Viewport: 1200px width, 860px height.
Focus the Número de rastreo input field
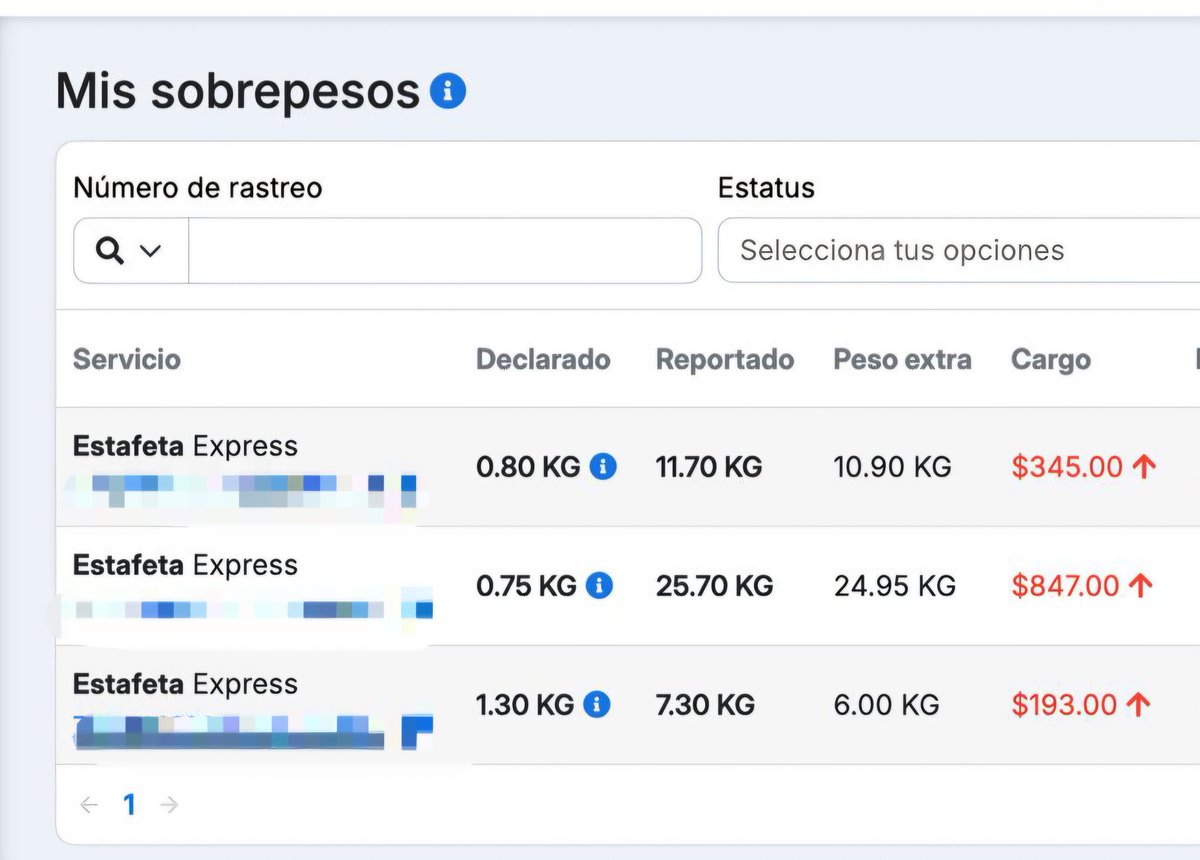point(445,251)
